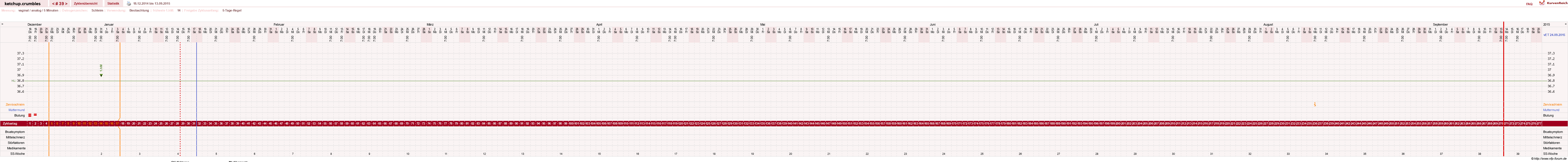This screenshot has height=162, width=1568.
Task: Click the September month header
Action: click(x=1440, y=24)
